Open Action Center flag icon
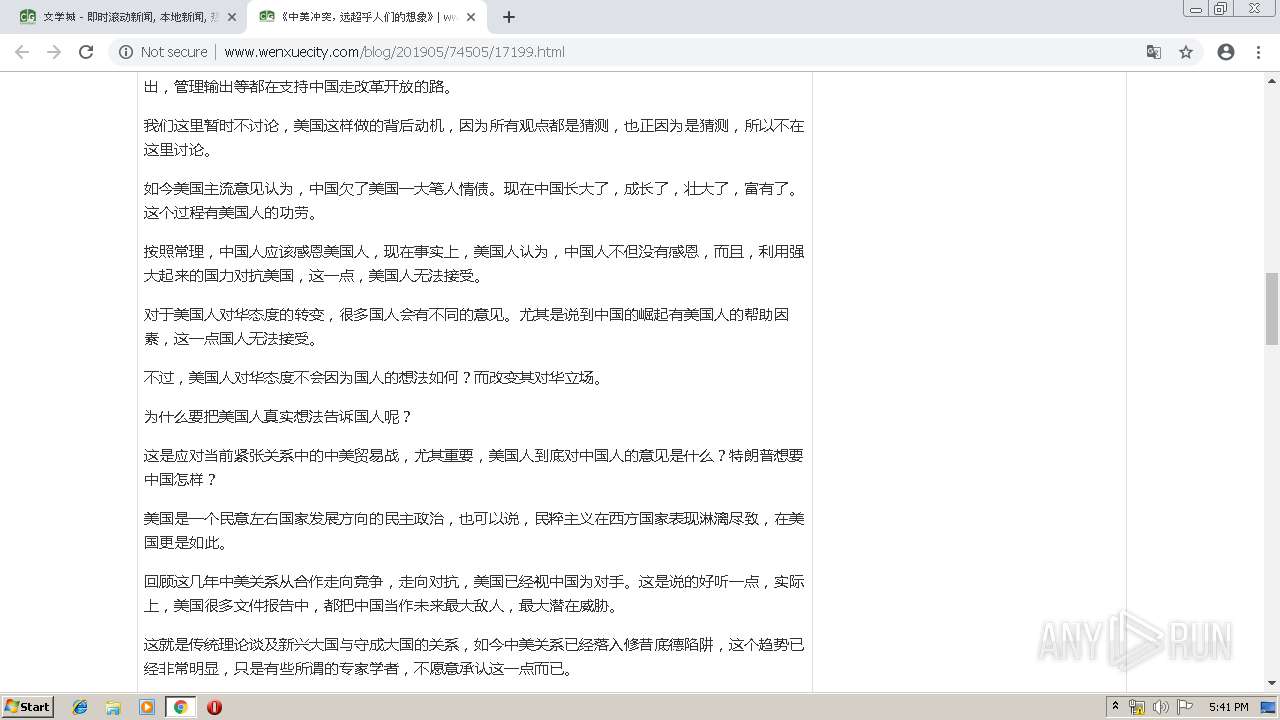Viewport: 1280px width, 720px height. (1185, 707)
